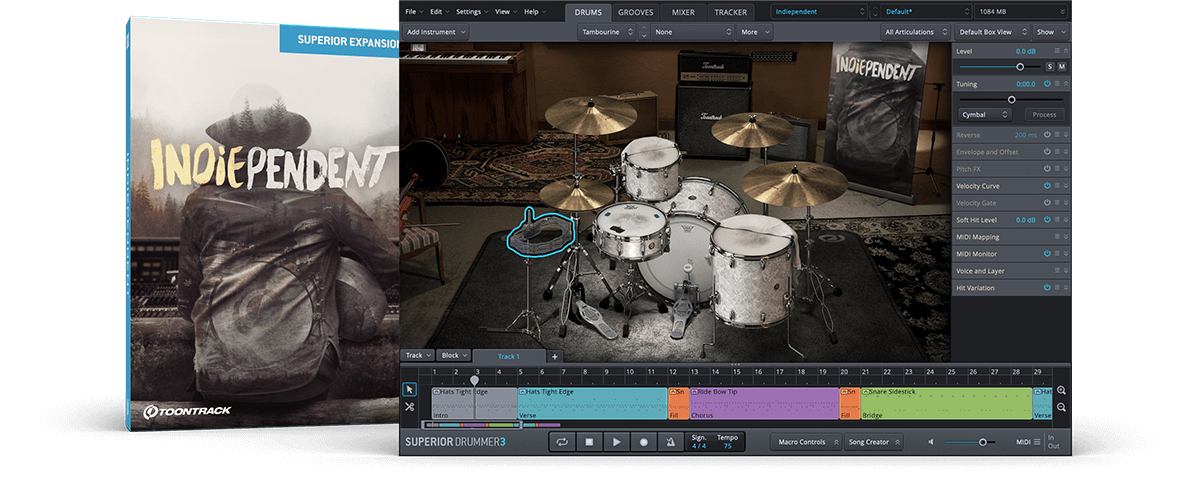Add a new track with plus button
The image size is (1200, 488).
[555, 356]
